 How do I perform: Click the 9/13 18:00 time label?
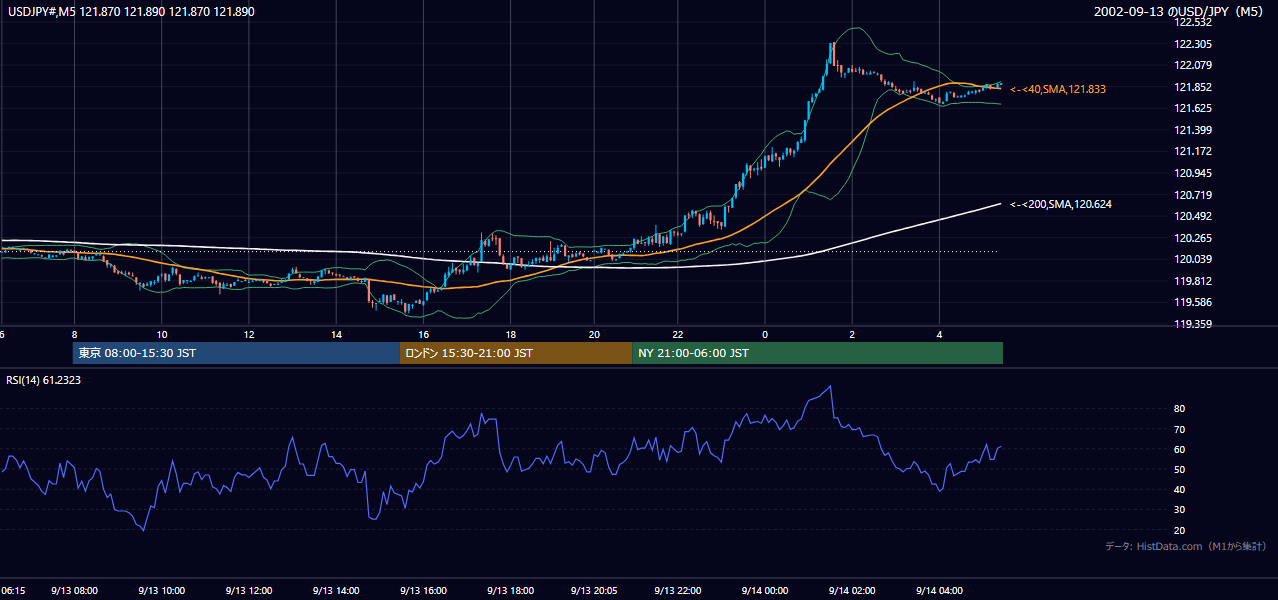tap(510, 590)
